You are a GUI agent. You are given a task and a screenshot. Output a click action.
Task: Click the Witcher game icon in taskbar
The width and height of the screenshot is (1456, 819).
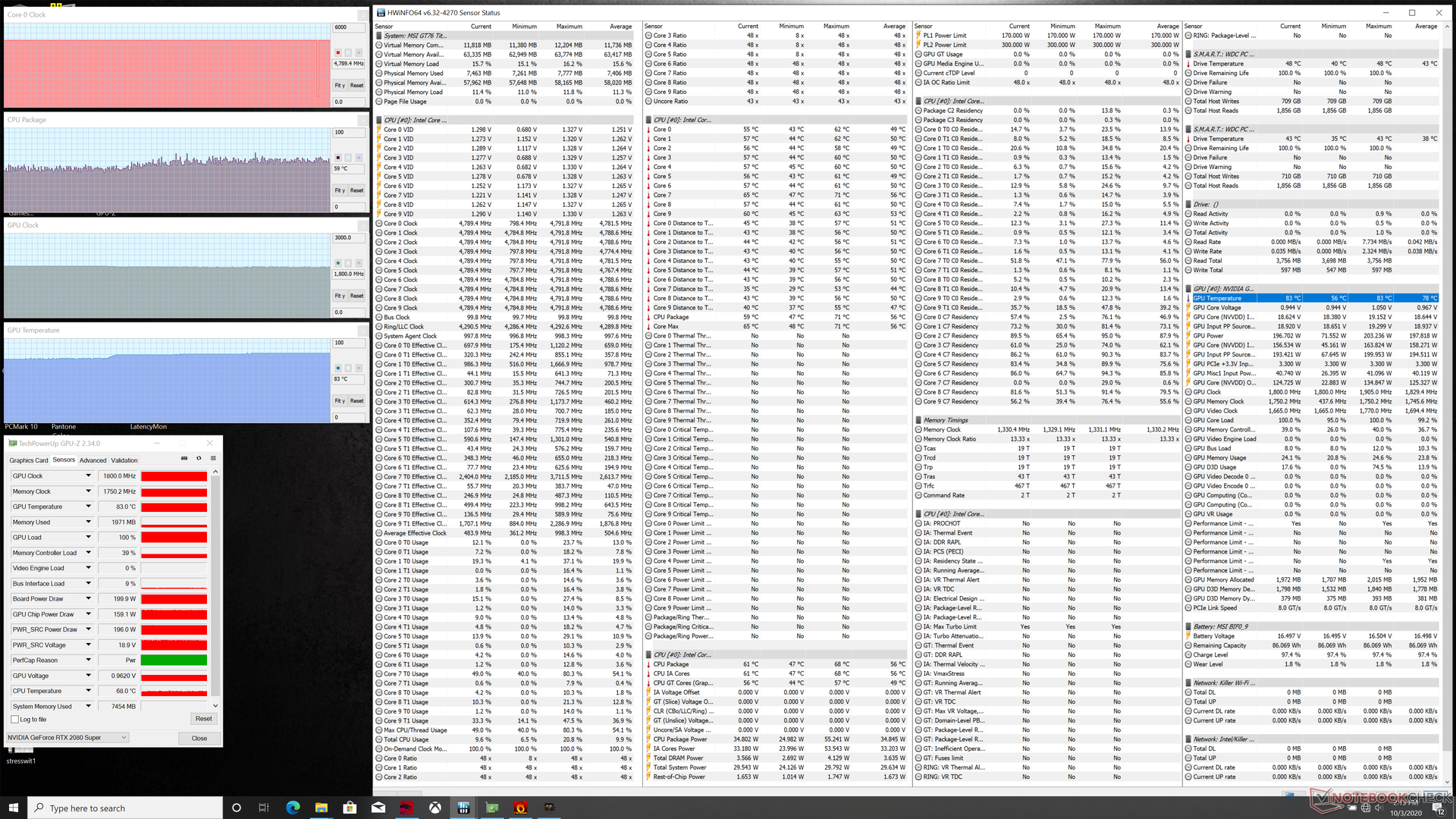[549, 808]
